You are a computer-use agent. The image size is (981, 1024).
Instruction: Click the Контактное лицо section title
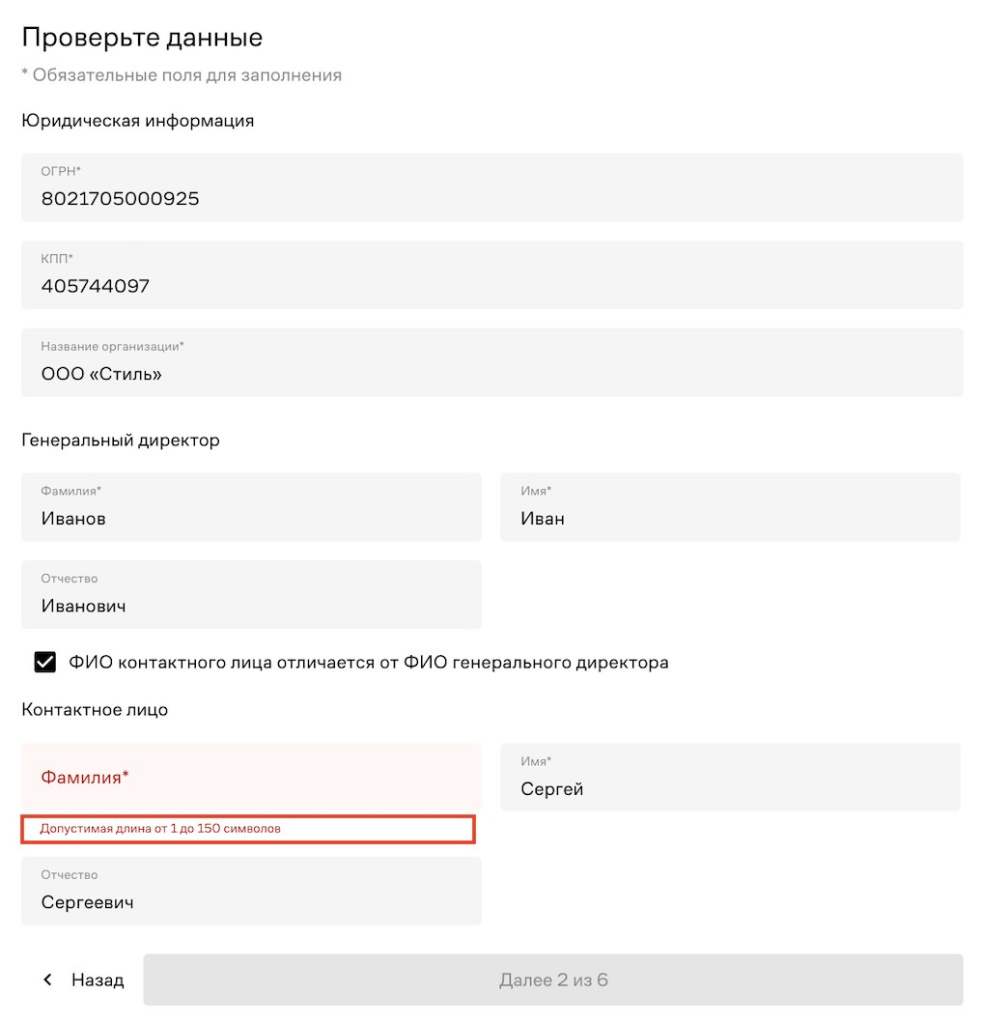95,710
